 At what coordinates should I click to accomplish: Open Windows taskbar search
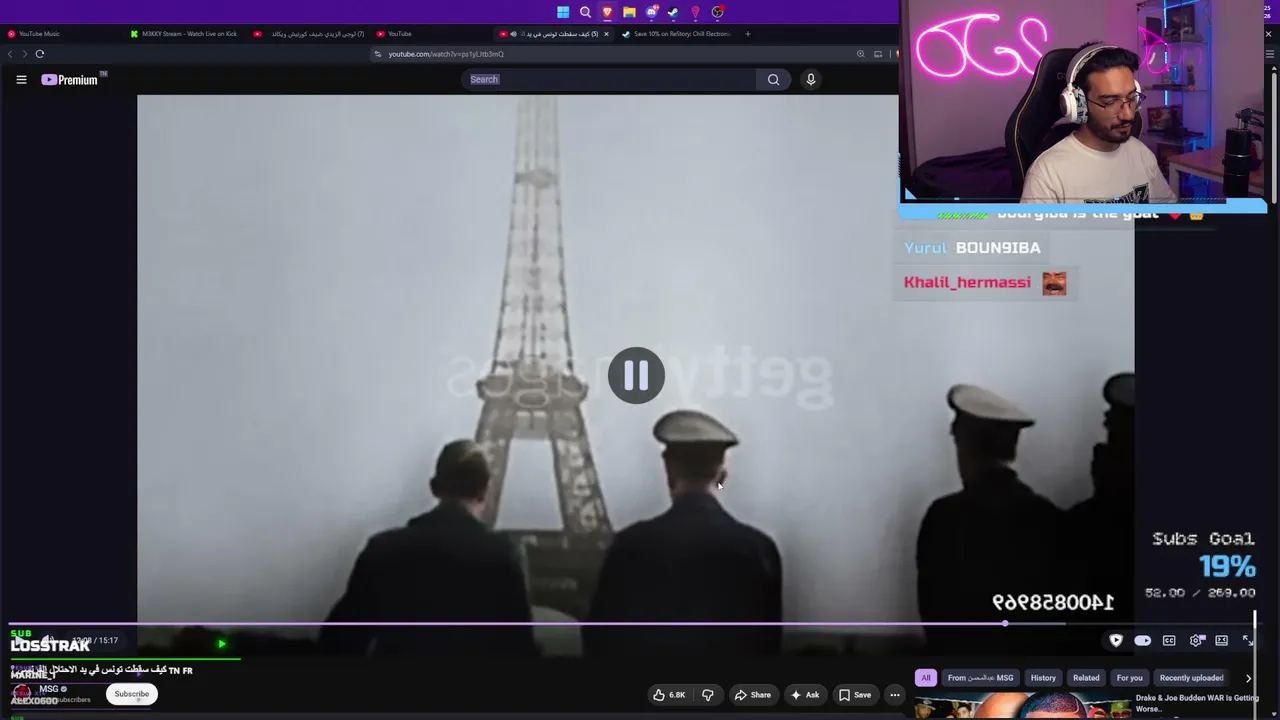585,12
